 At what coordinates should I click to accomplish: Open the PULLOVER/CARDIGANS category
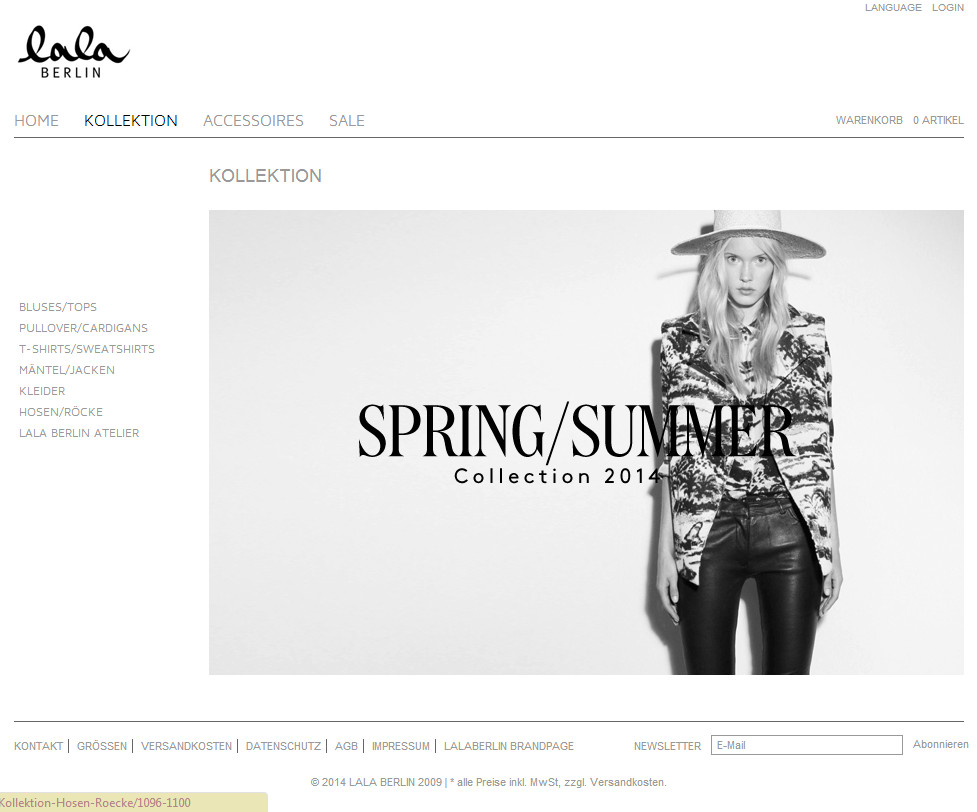click(x=83, y=328)
